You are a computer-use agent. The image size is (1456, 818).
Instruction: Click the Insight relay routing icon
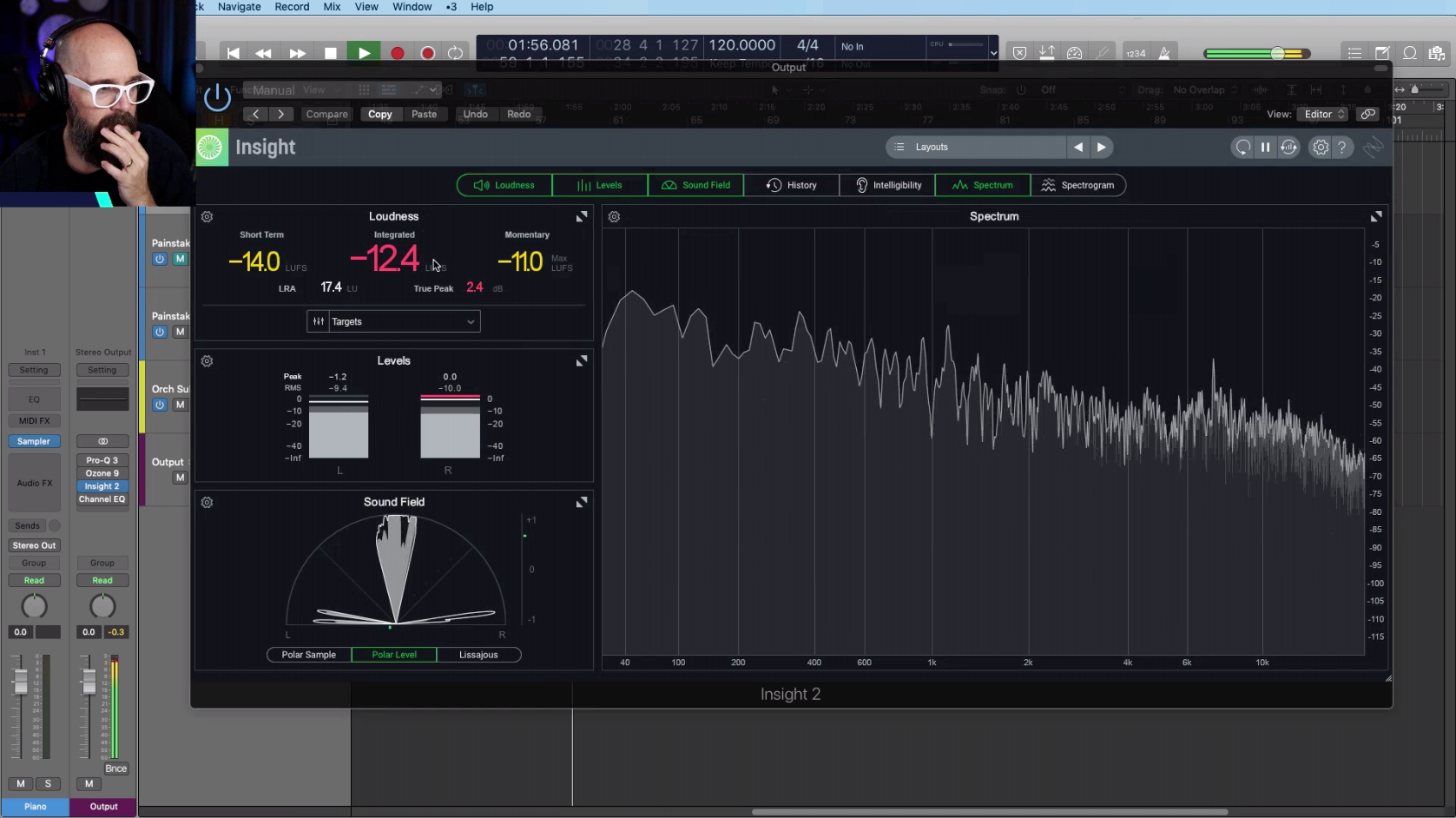pyautogui.click(x=1288, y=147)
